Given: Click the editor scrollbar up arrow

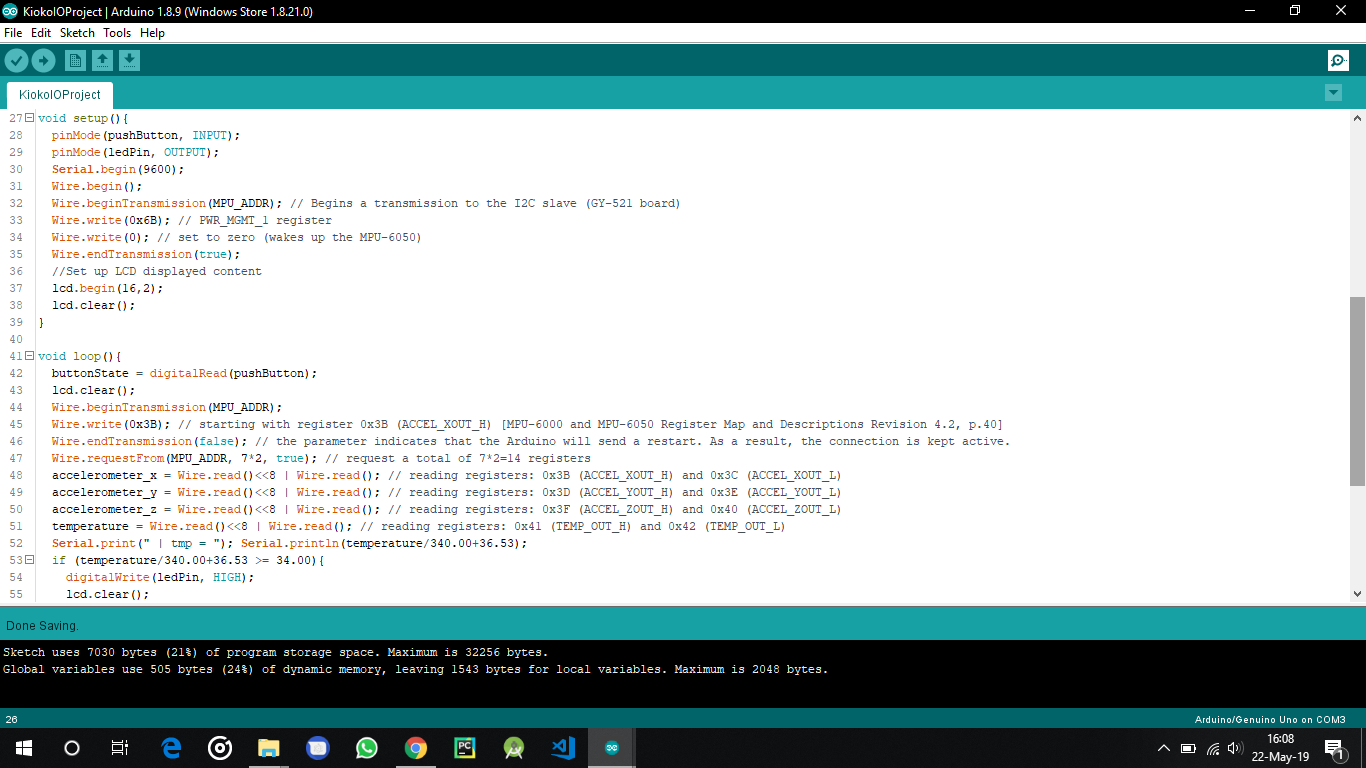Looking at the screenshot, I should tap(1357, 118).
